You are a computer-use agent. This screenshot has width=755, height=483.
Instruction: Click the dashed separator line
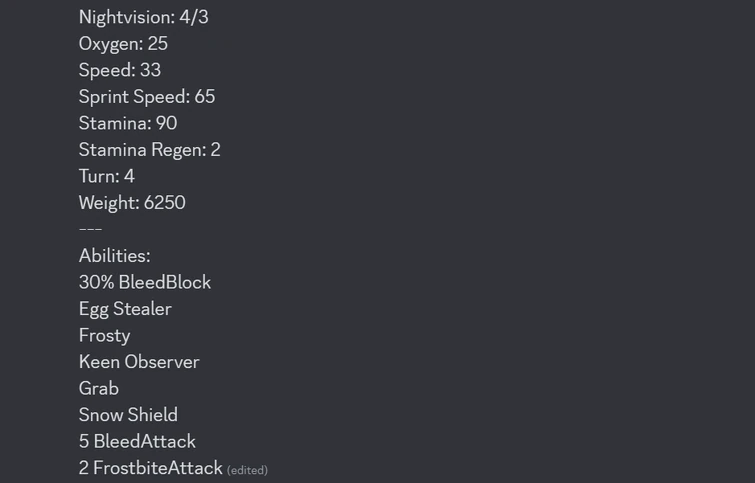click(90, 229)
